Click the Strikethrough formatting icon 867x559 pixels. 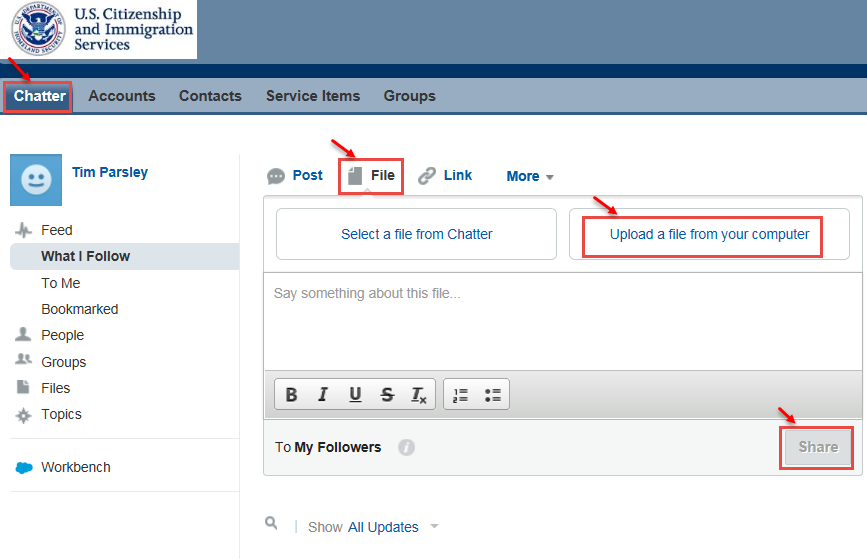click(x=387, y=395)
